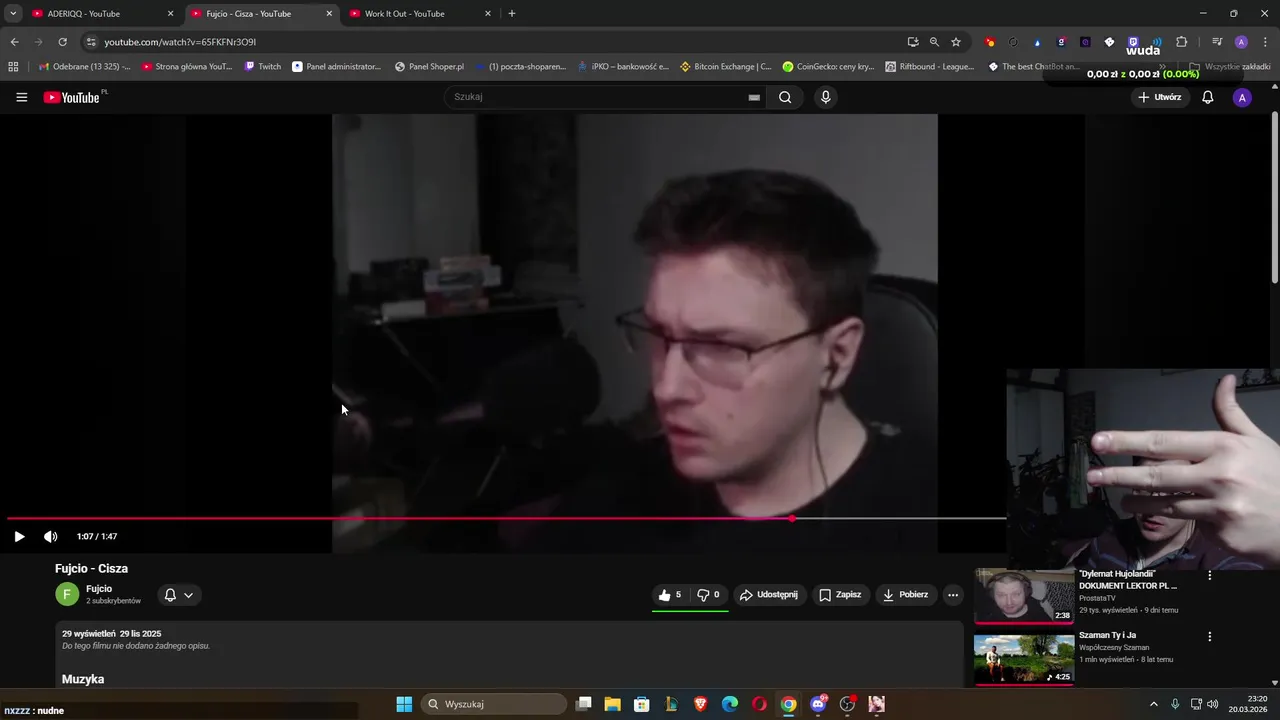Click the Szaman Ty i Ja title
Image resolution: width=1280 pixels, height=720 pixels.
1107,635
